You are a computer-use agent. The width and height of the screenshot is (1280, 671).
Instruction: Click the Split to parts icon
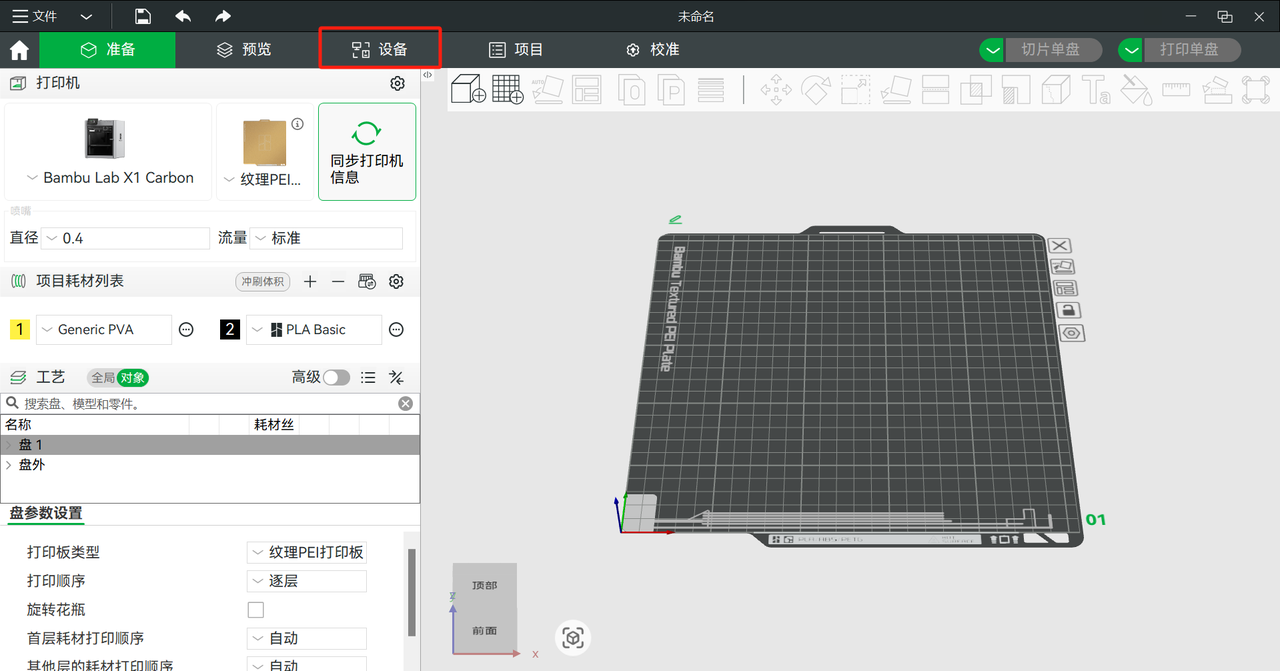671,89
